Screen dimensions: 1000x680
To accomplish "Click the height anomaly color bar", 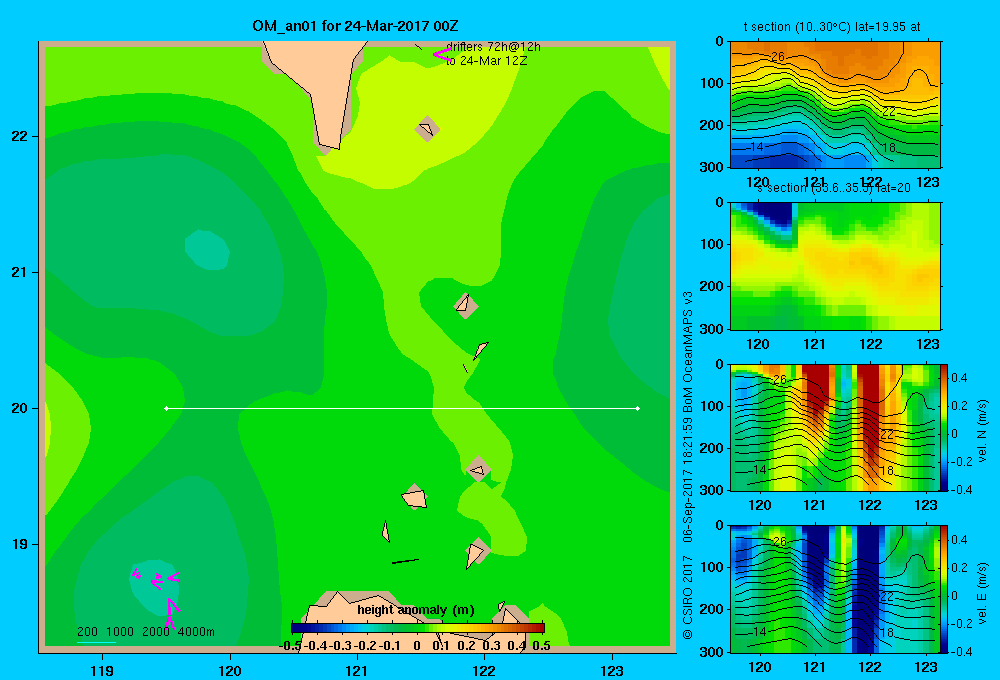I will tap(418, 628).
